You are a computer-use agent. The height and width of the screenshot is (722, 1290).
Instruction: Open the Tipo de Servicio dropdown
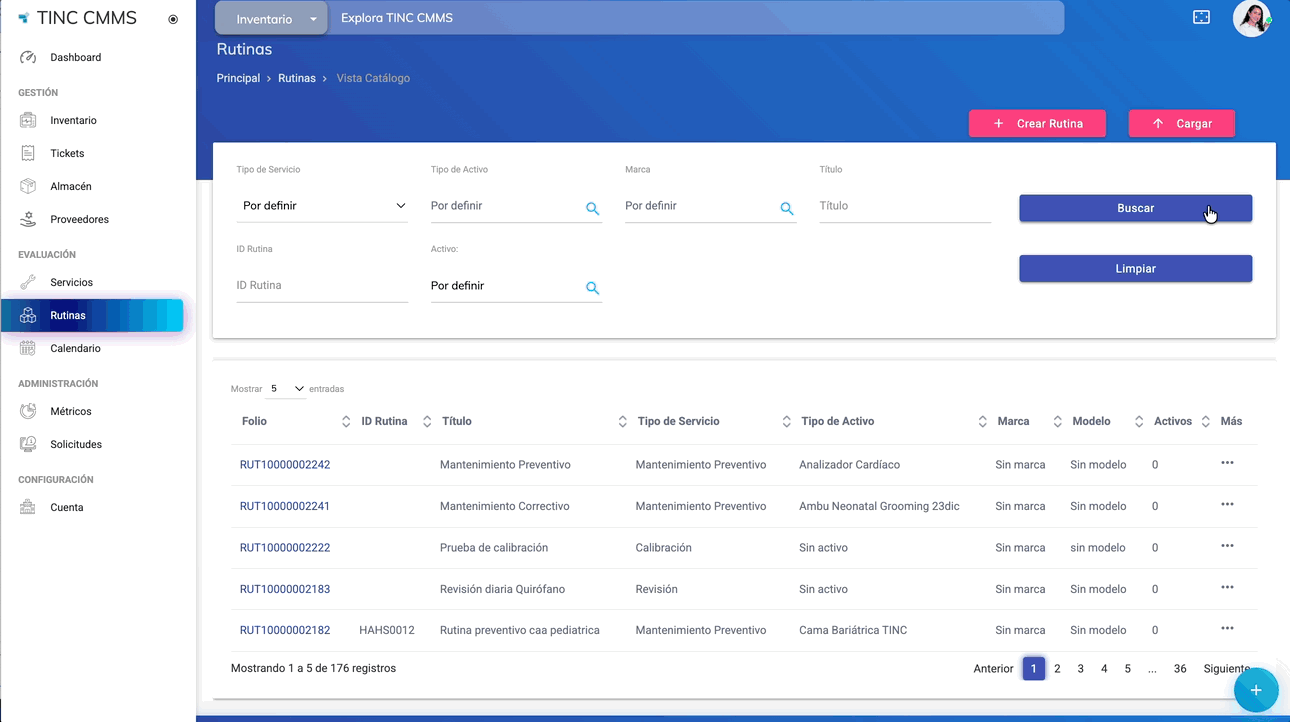323,206
